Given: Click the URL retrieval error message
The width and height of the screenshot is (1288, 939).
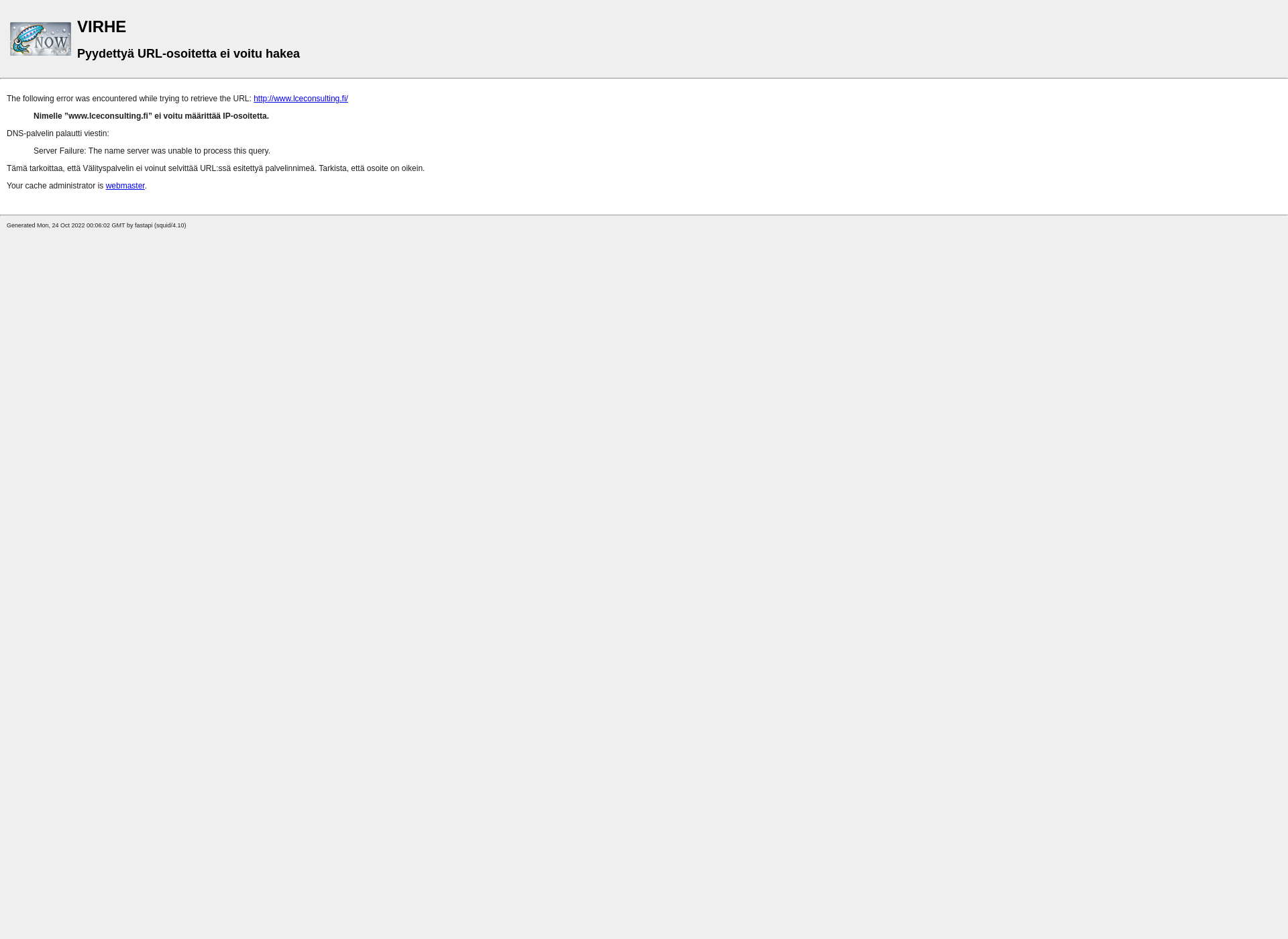Looking at the screenshot, I should pyautogui.click(x=130, y=98).
